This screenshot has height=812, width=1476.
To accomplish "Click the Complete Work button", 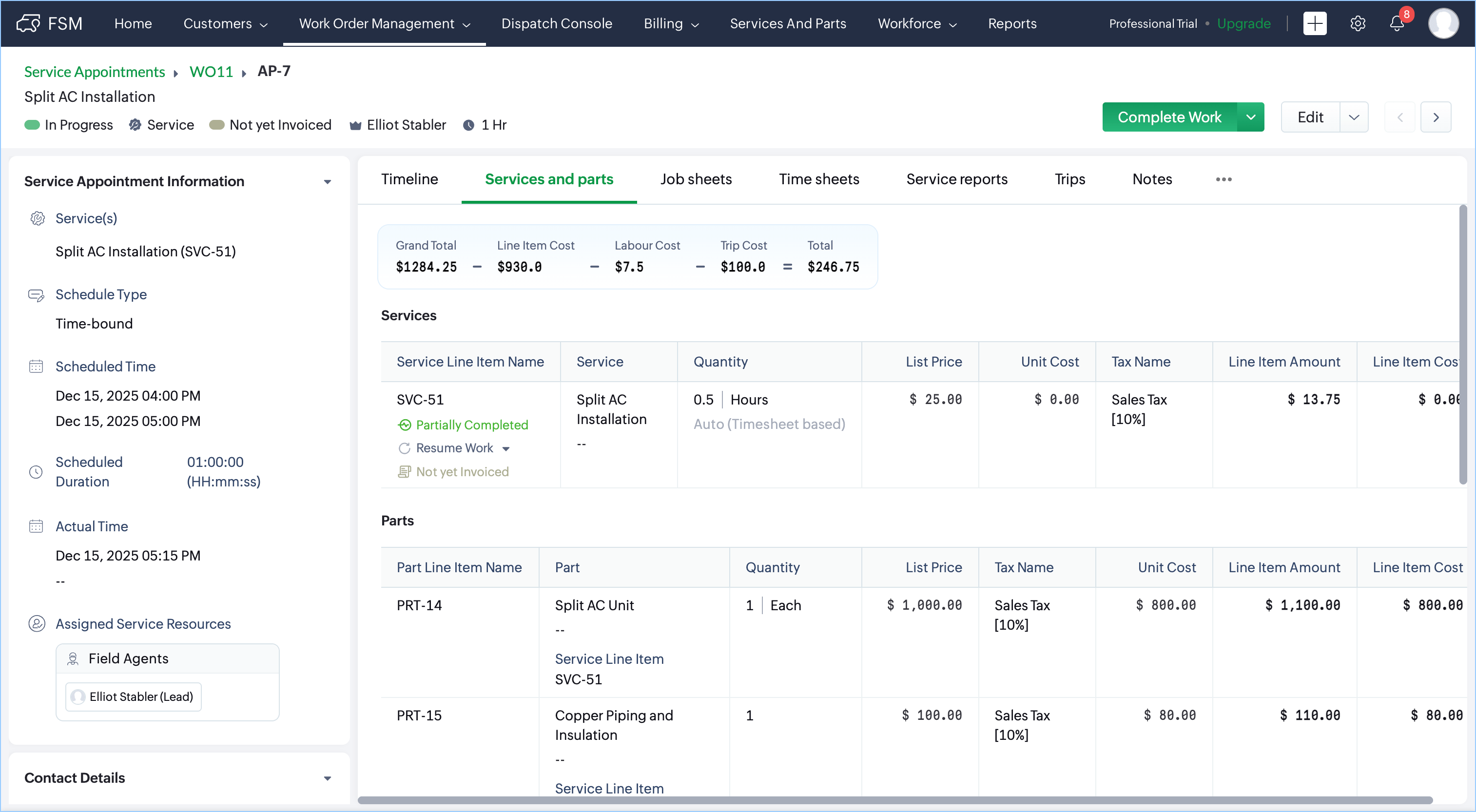I will (x=1169, y=117).
